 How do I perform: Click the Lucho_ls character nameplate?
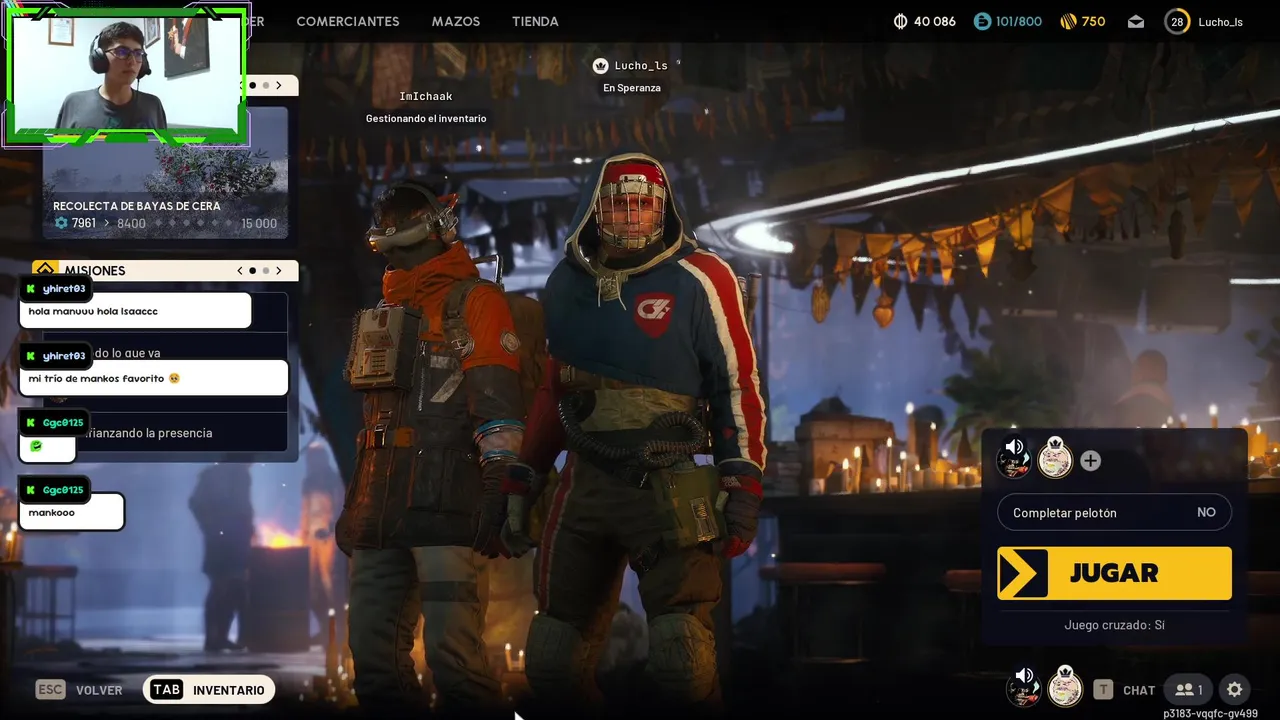click(x=640, y=66)
